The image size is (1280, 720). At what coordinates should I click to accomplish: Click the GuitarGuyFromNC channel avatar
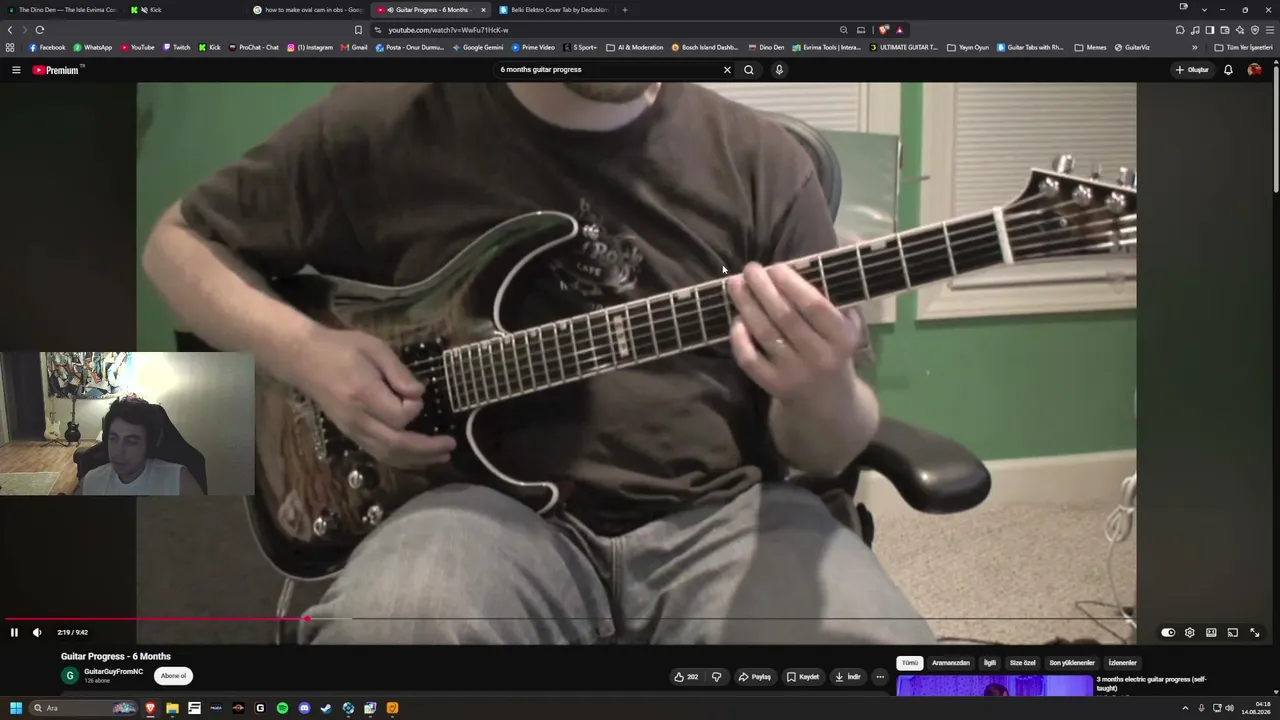69,676
